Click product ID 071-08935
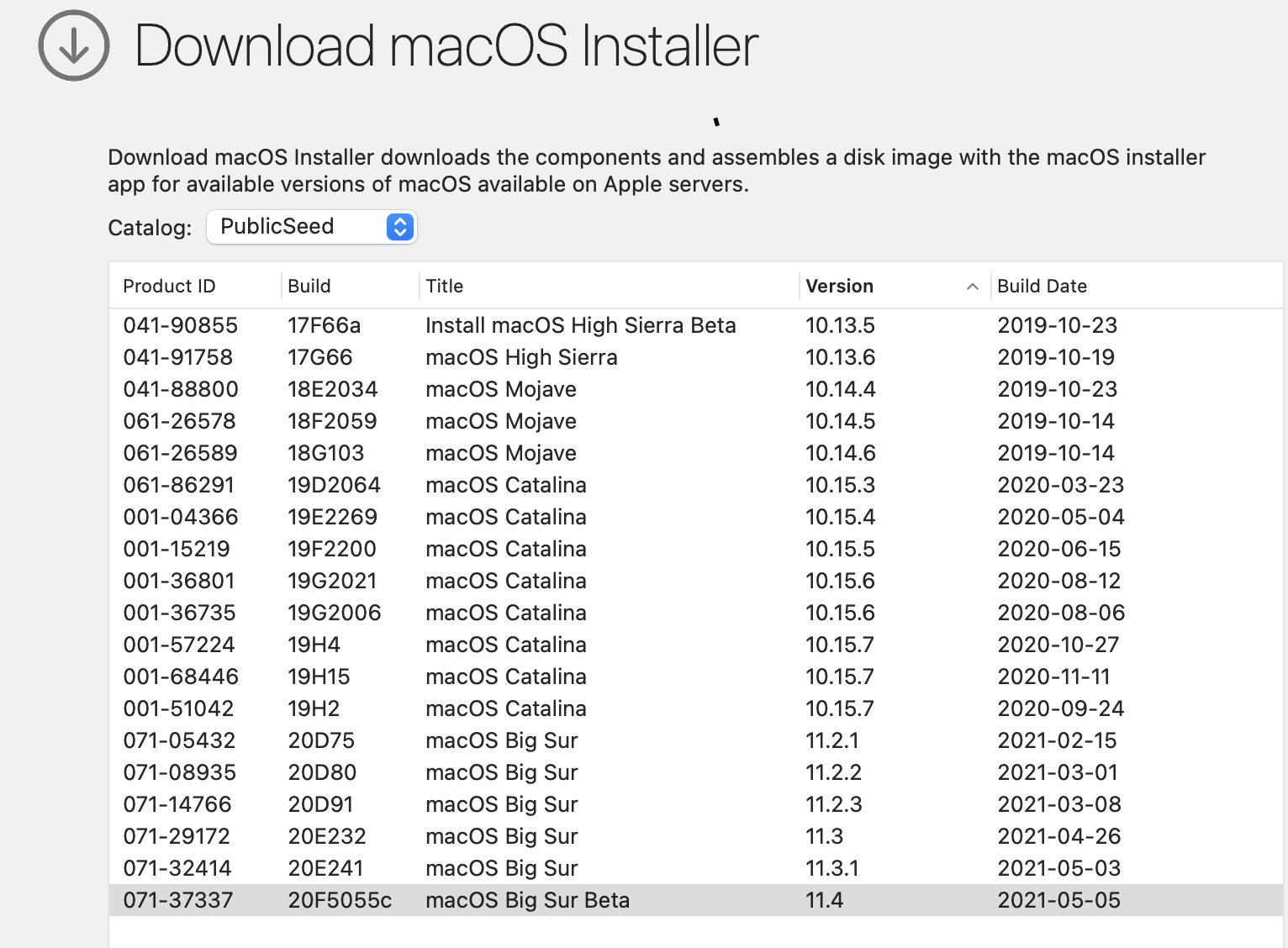1288x948 pixels. 180,772
